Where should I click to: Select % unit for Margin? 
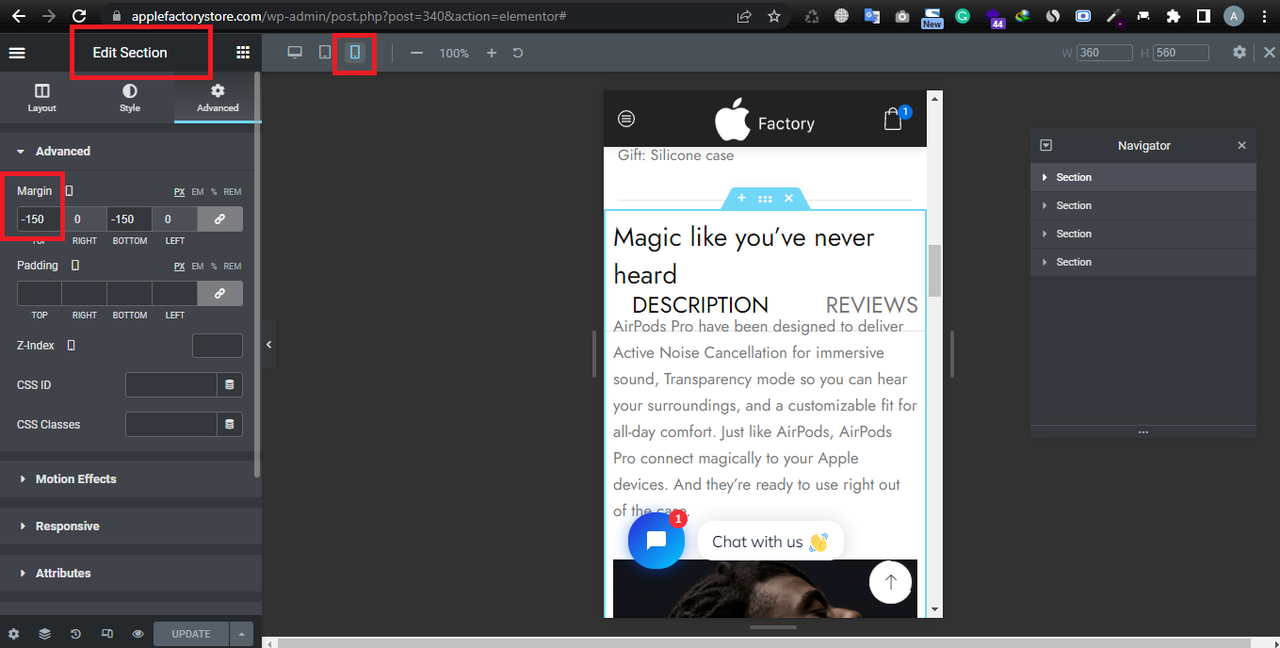[214, 191]
